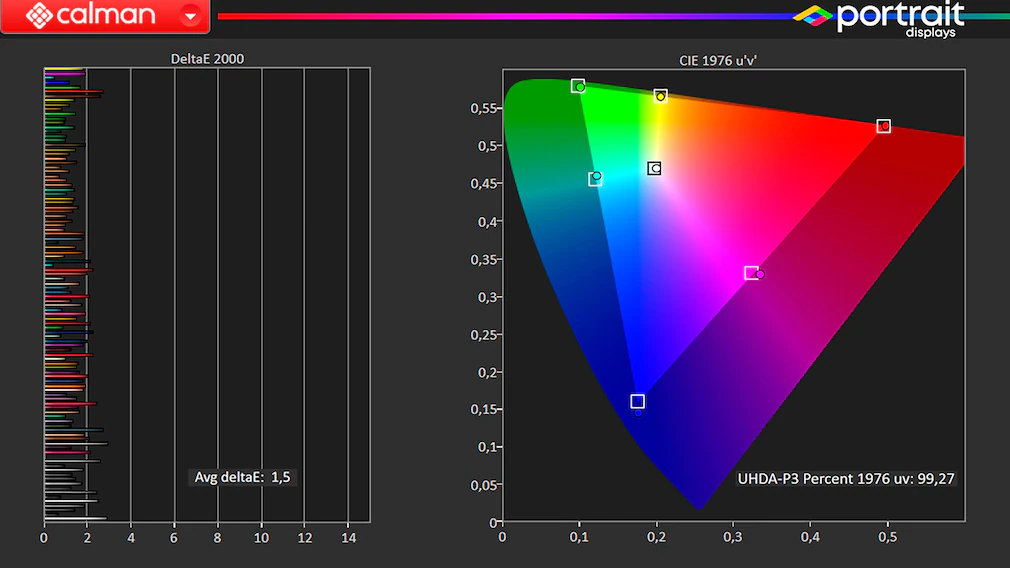Click the DeltaE 2000 chart title
Screen dimensions: 1010x568
207,59
